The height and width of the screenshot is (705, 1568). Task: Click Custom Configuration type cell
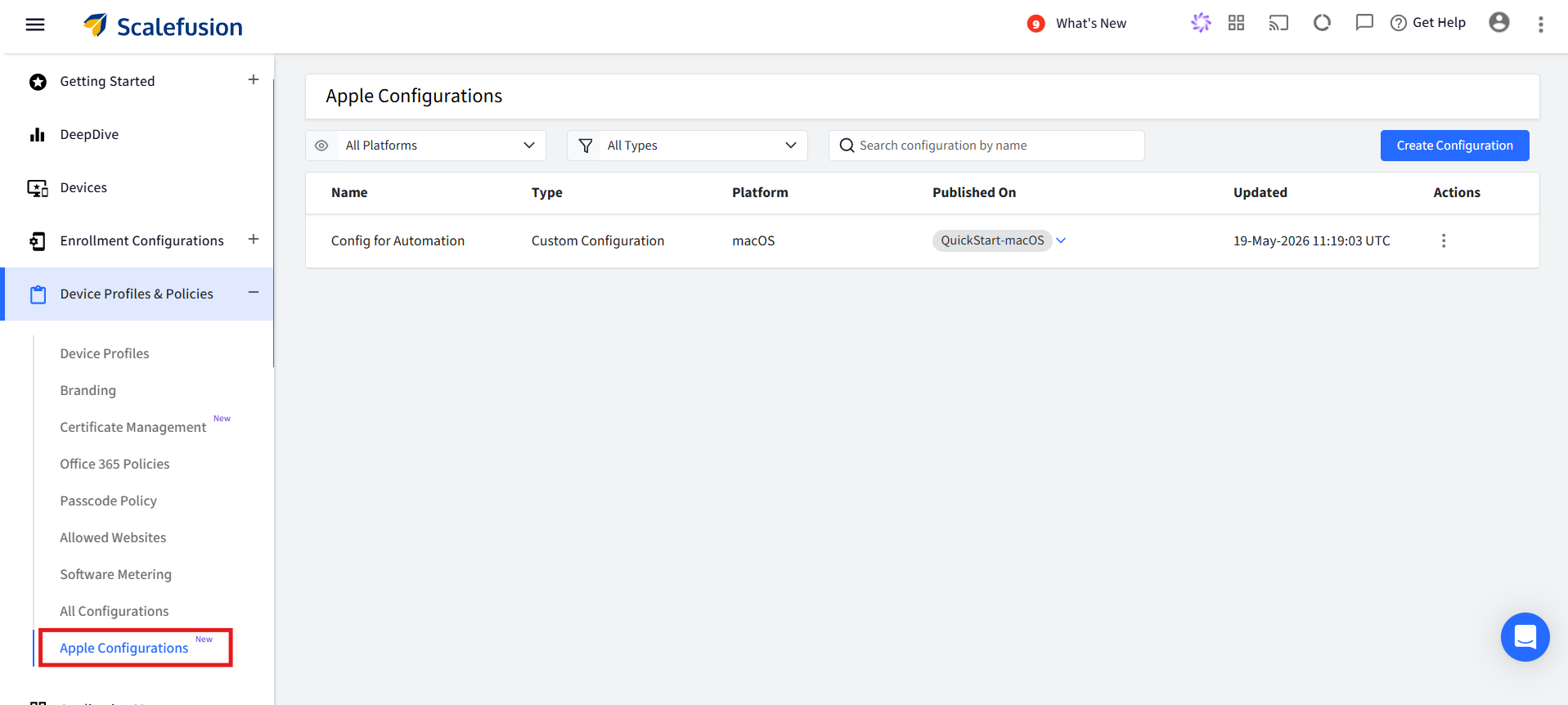pyautogui.click(x=598, y=240)
